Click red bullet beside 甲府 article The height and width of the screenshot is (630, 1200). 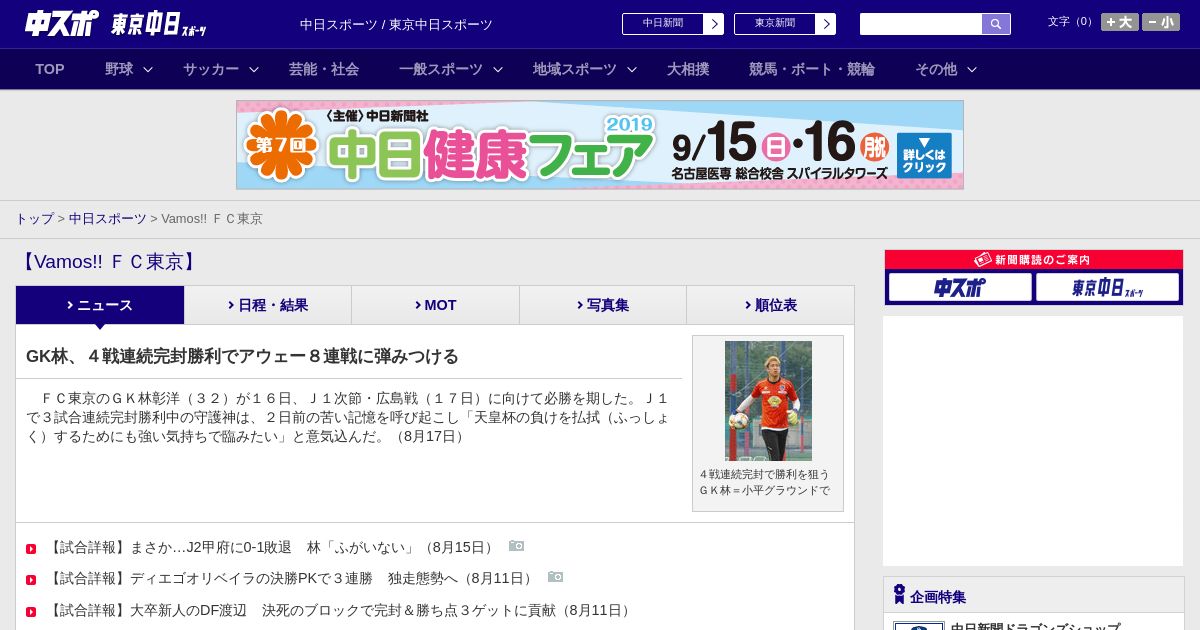(x=31, y=549)
